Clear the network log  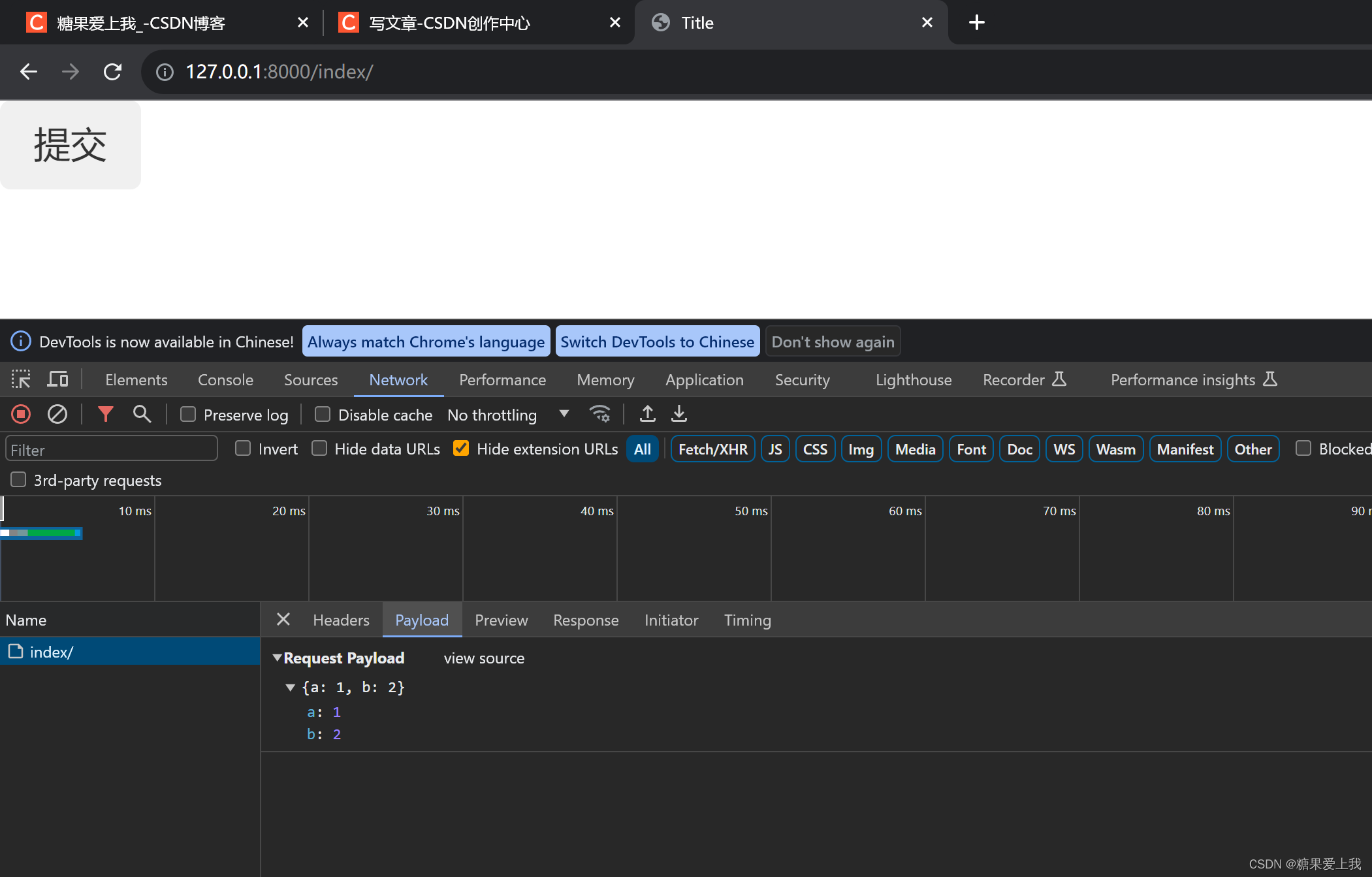pyautogui.click(x=57, y=414)
